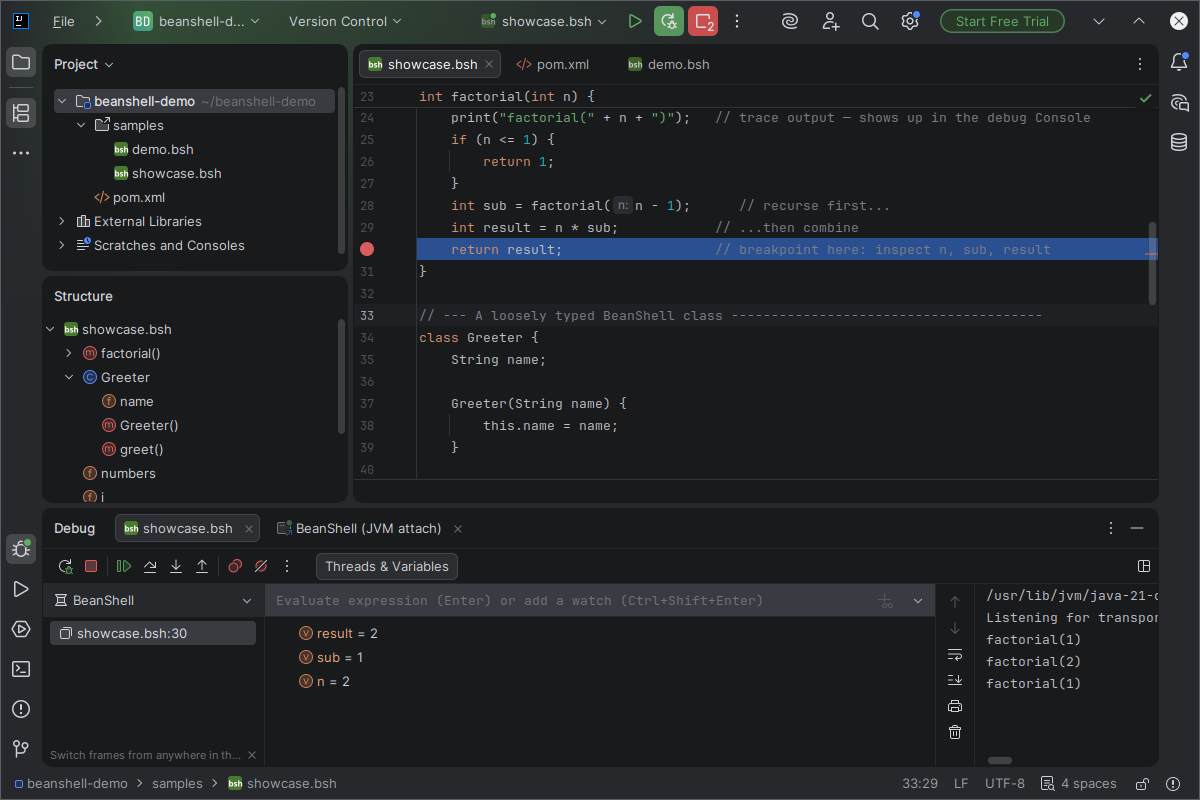Open the Problems tool window icon
Image resolution: width=1200 pixels, height=800 pixels.
point(20,709)
